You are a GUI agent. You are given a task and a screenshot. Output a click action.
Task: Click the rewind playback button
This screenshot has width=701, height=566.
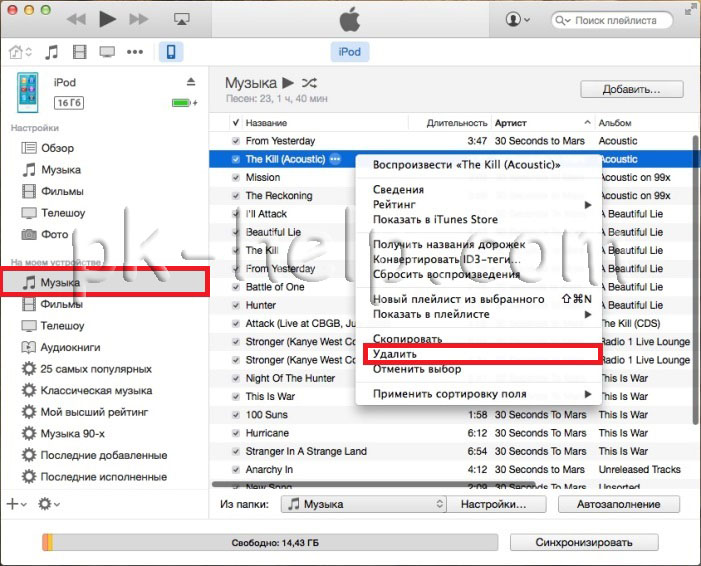click(x=76, y=19)
